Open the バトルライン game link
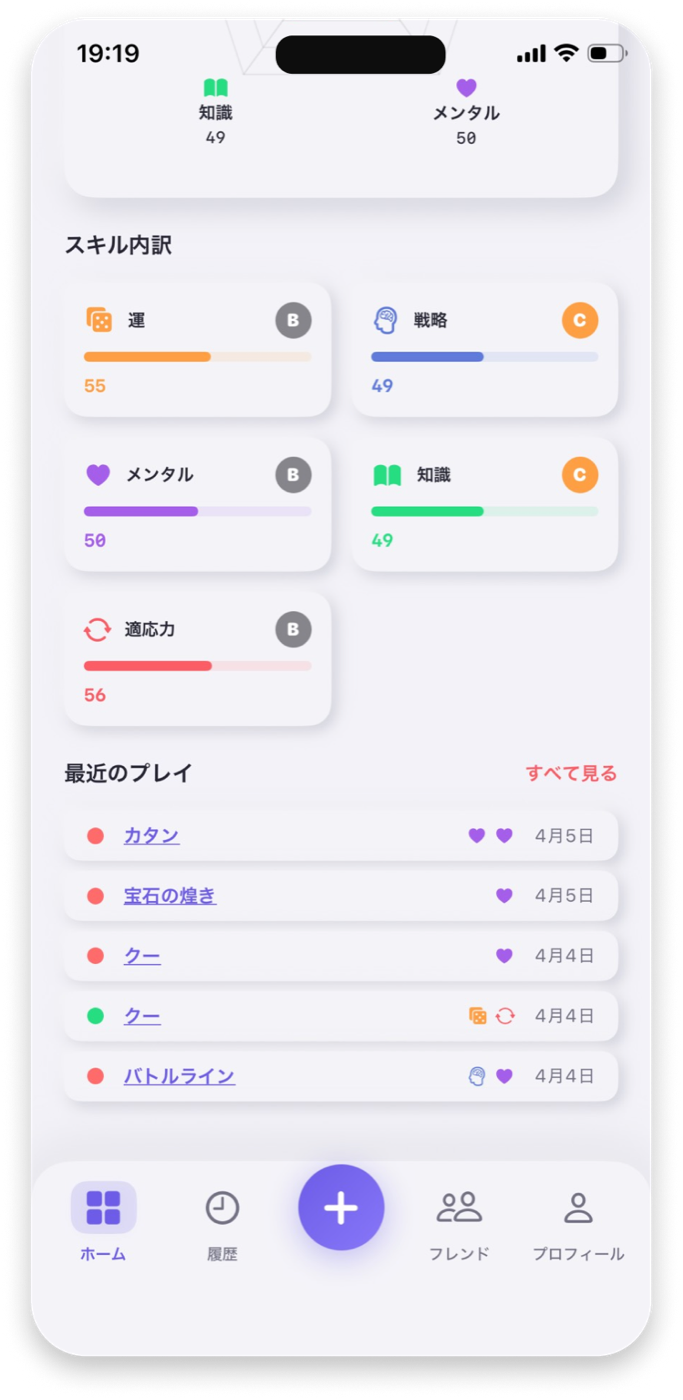The image size is (683, 1400). pos(179,1076)
